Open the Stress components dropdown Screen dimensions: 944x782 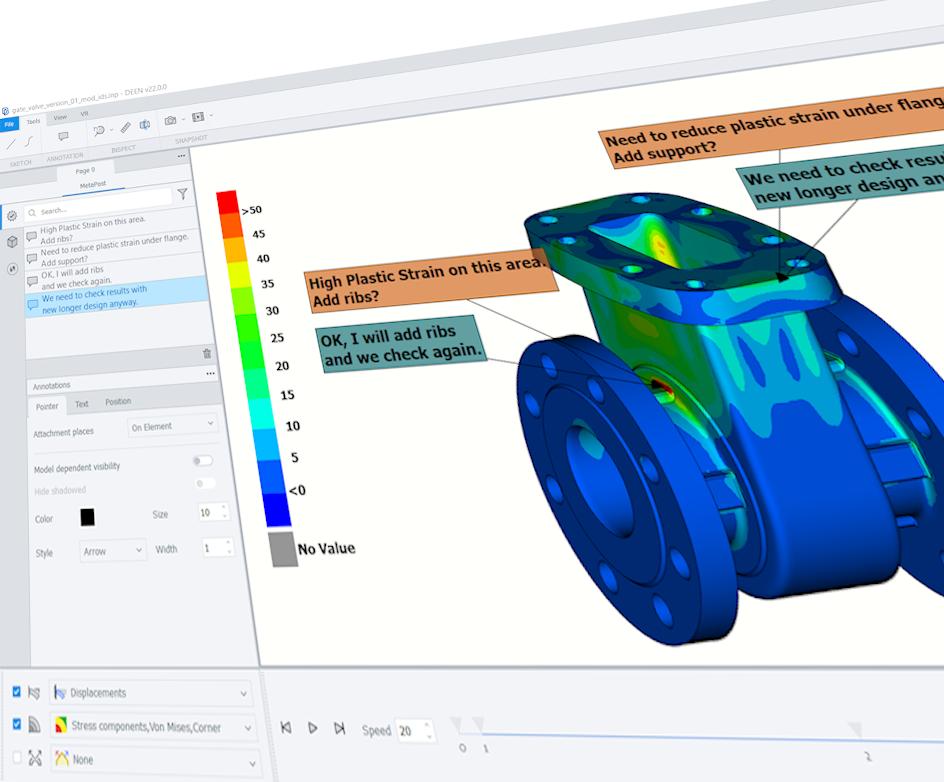154,727
